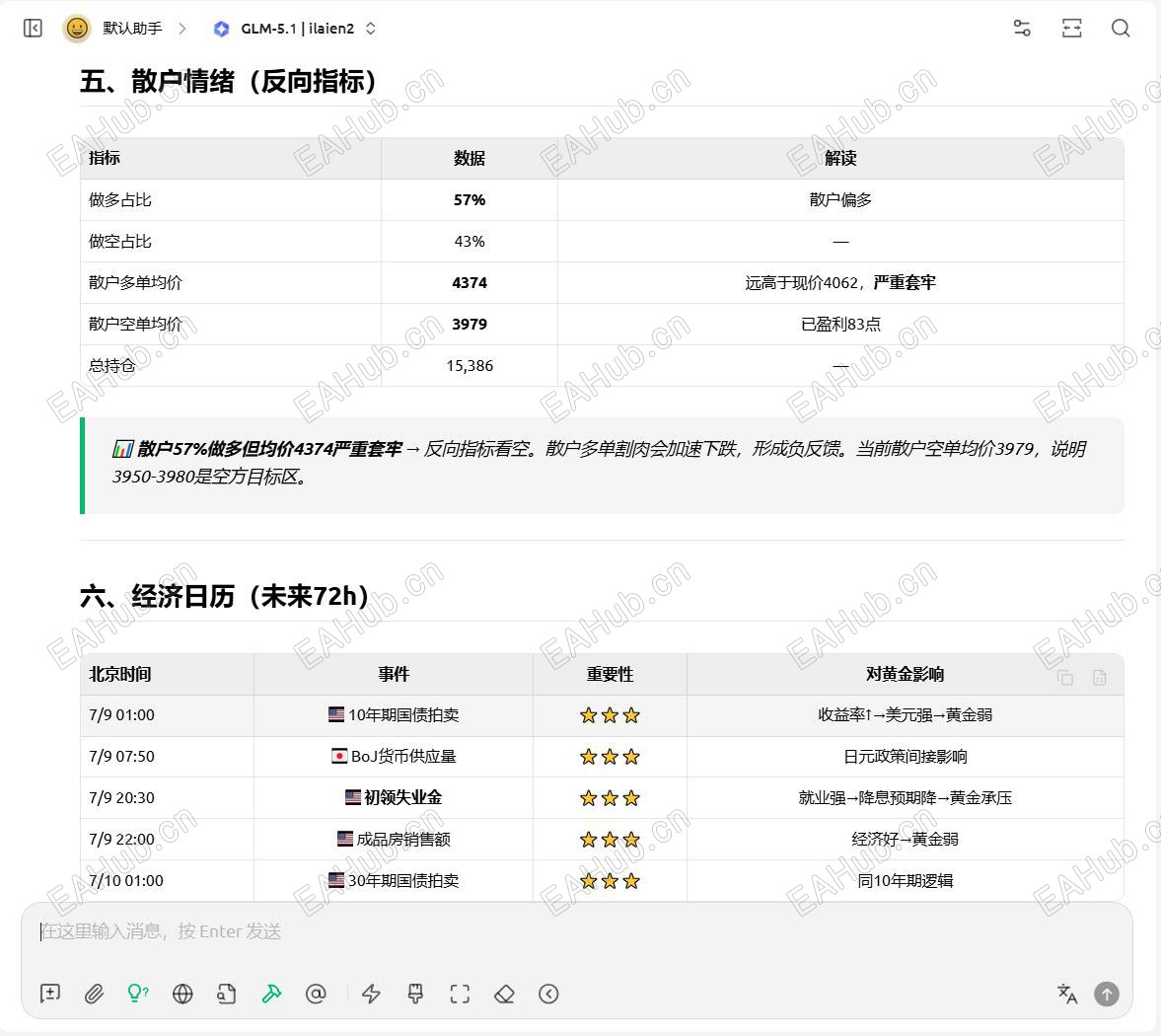Open the settings sliders icon at top
The height and width of the screenshot is (1036, 1161).
[1022, 29]
